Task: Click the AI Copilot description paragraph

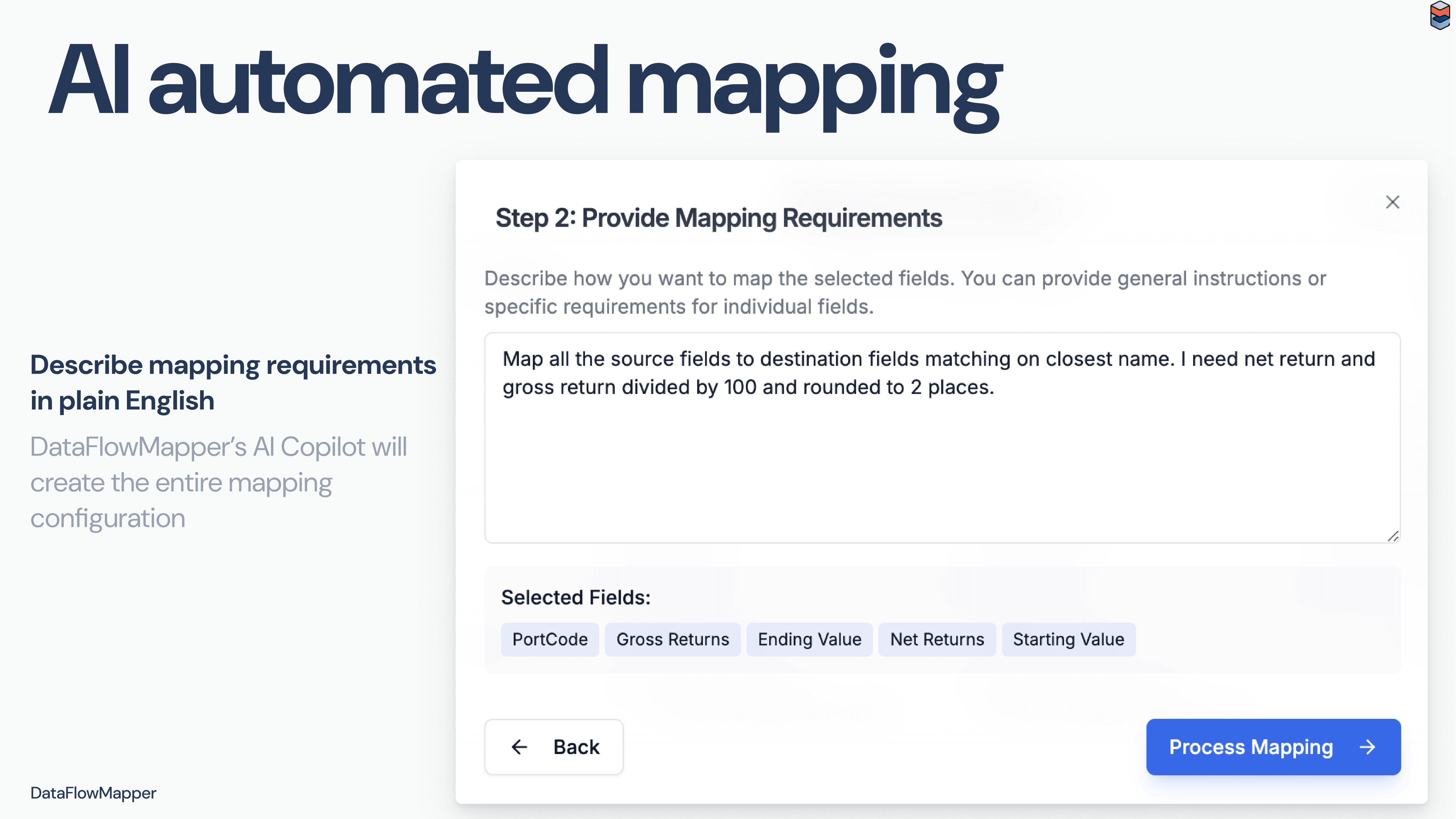Action: click(x=218, y=482)
